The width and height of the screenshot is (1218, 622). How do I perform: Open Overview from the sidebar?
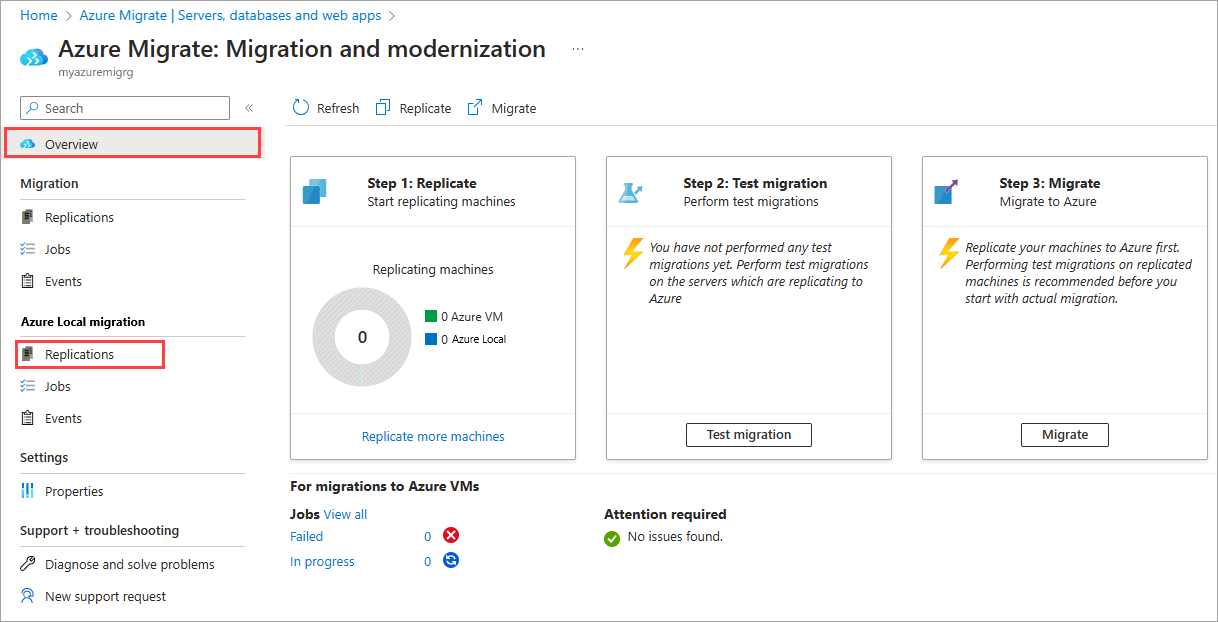[x=72, y=143]
